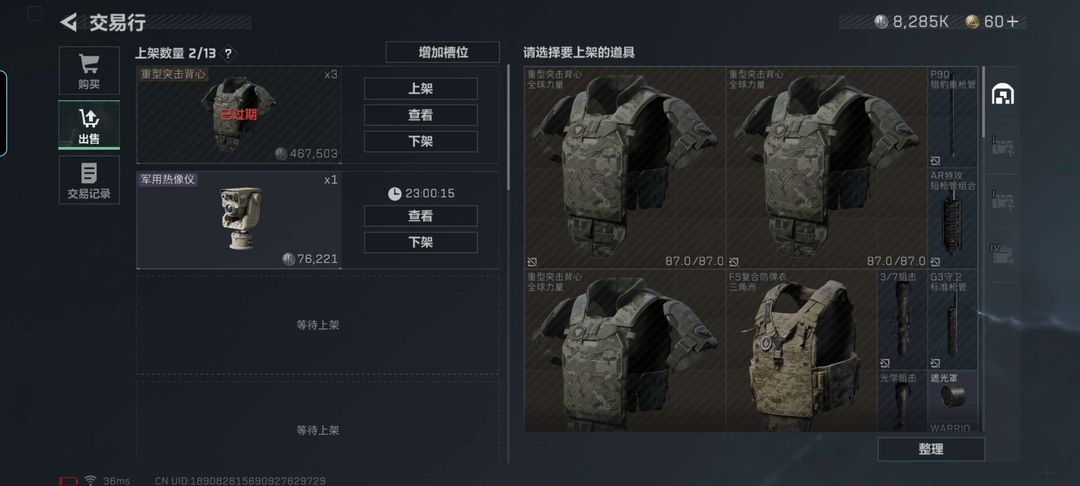Image resolution: width=1080 pixels, height=486 pixels.
Task: Select the P90 猎豹重枪管 item
Action: pos(953,117)
